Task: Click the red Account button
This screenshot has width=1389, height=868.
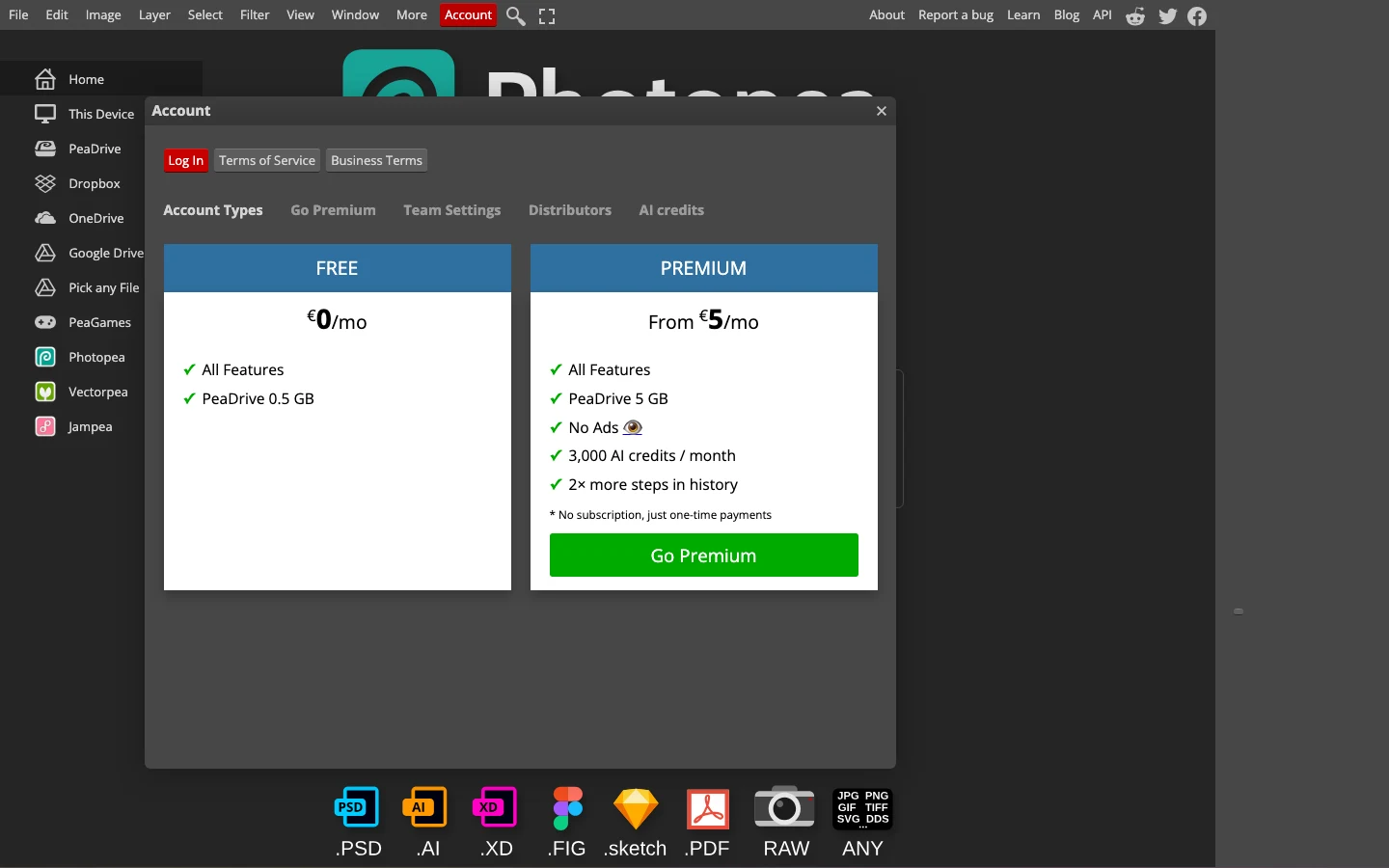Action: (469, 15)
